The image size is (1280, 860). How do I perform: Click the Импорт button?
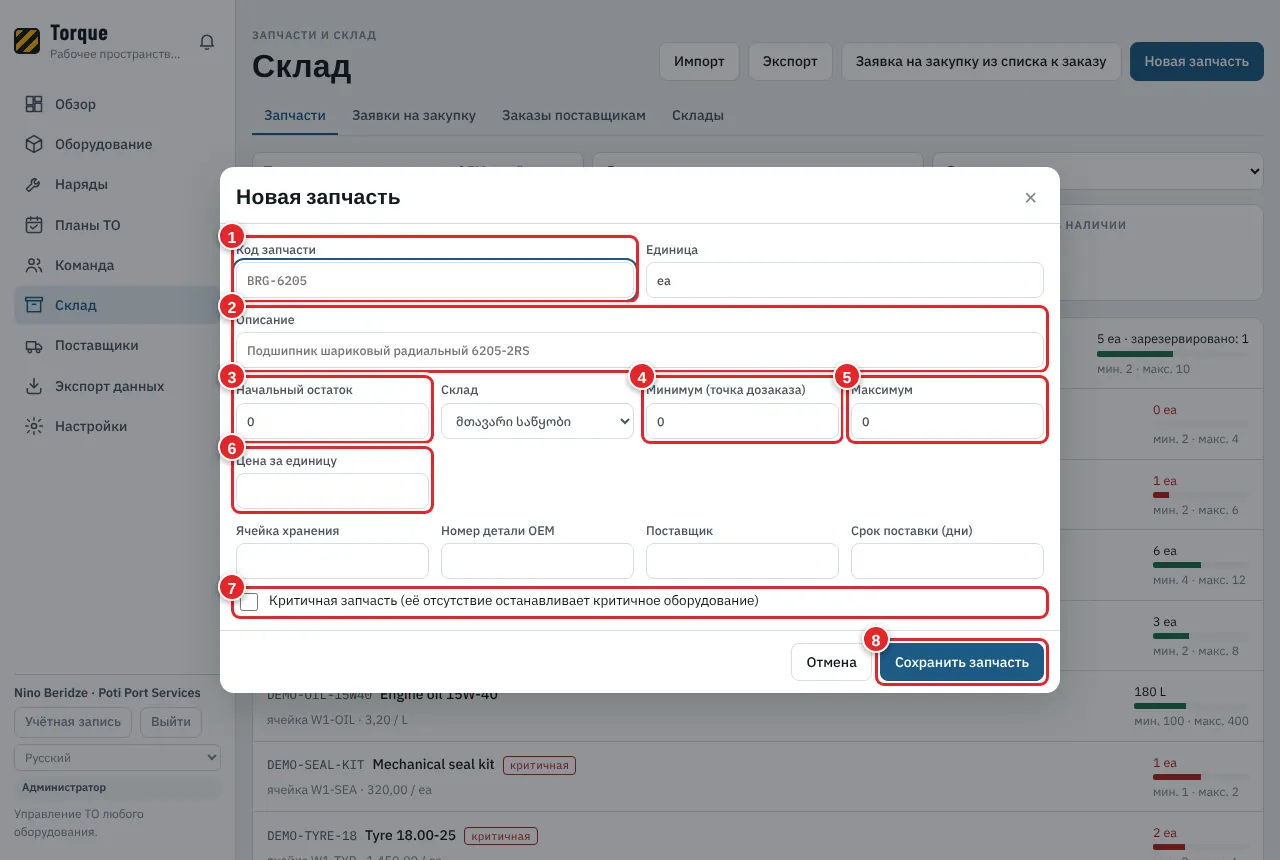click(x=699, y=61)
